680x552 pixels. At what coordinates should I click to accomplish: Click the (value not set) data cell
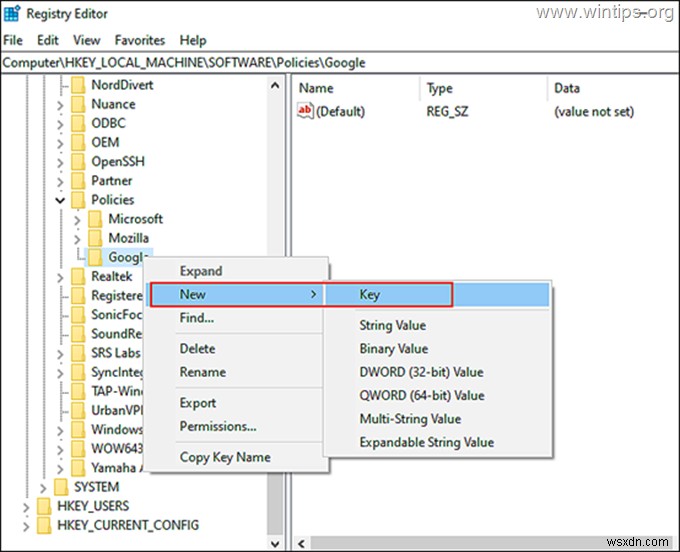pos(594,111)
